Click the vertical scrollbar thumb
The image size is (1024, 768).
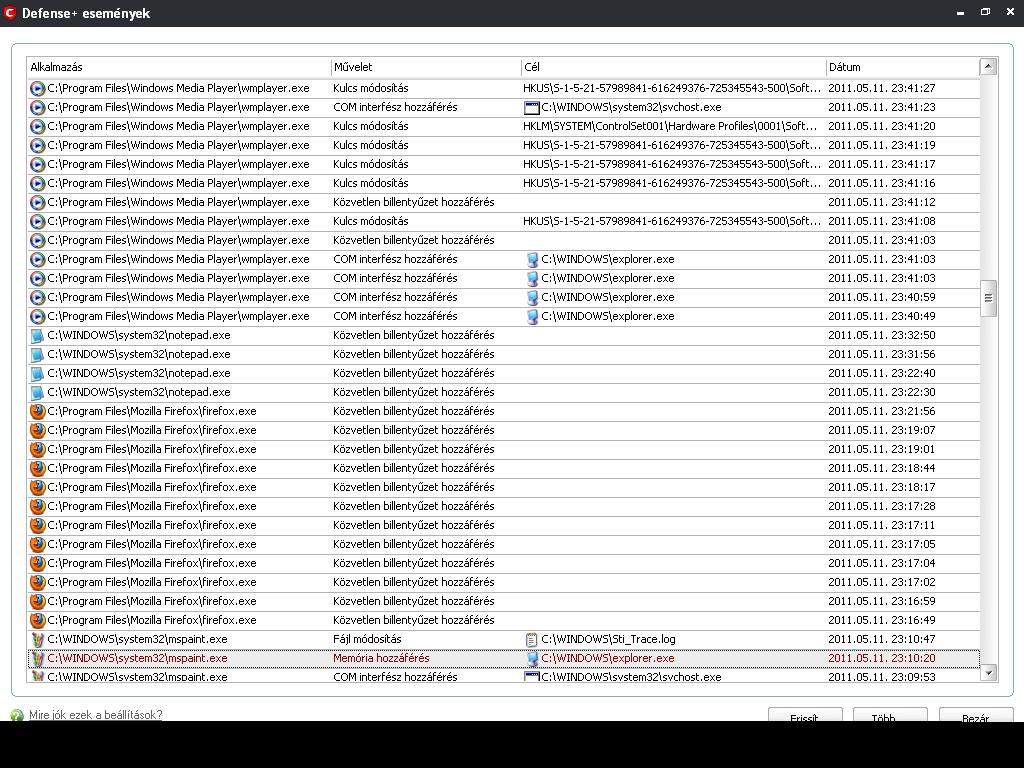pyautogui.click(x=988, y=298)
